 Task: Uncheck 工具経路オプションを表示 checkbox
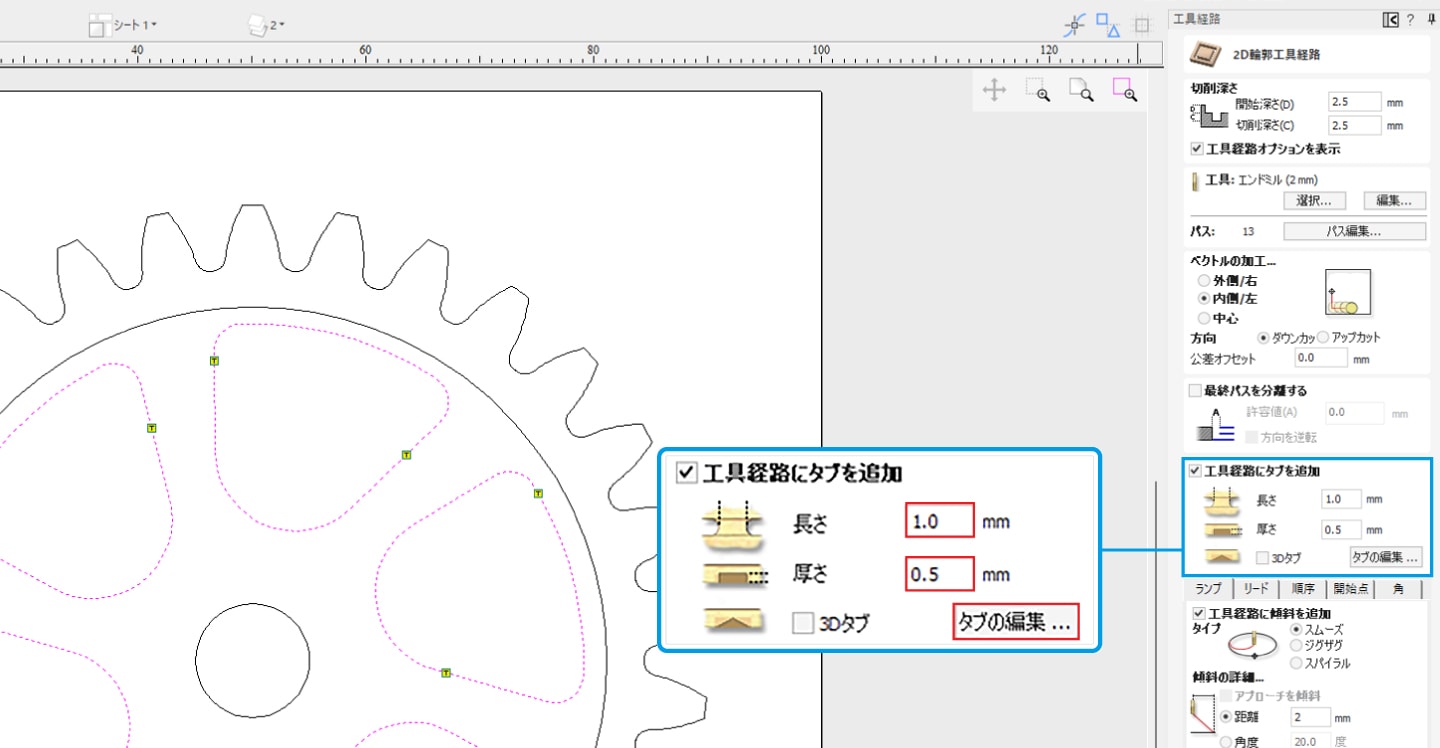1197,149
